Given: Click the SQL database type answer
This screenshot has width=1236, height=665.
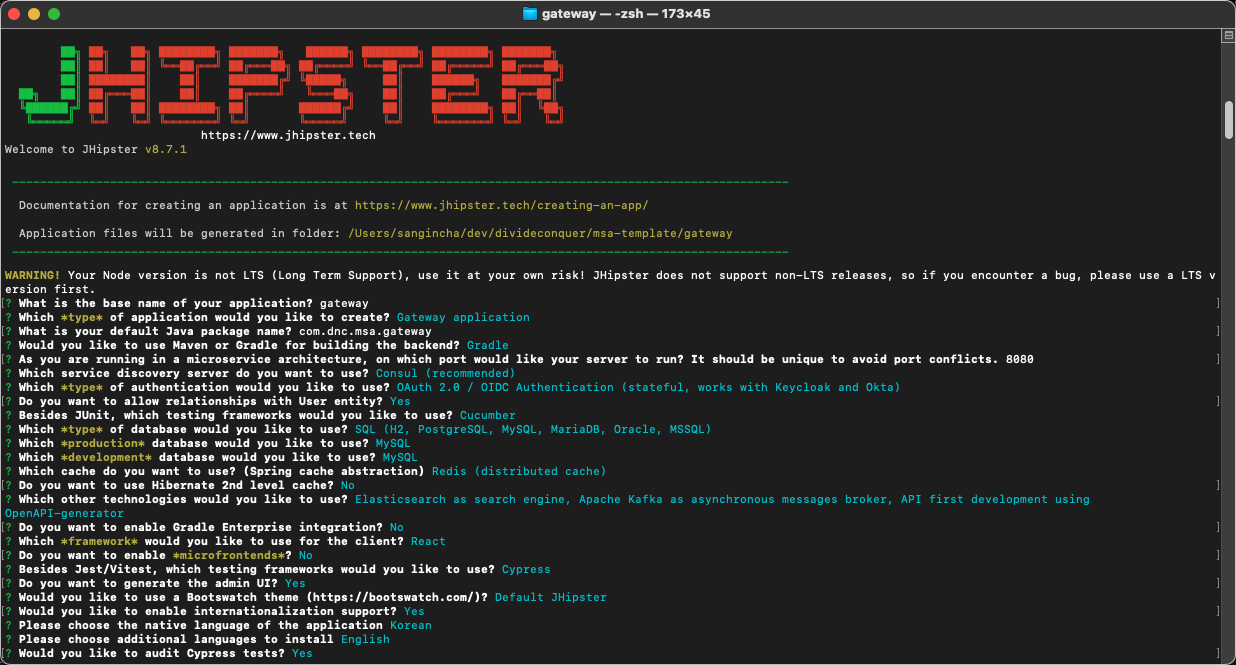Looking at the screenshot, I should (533, 429).
